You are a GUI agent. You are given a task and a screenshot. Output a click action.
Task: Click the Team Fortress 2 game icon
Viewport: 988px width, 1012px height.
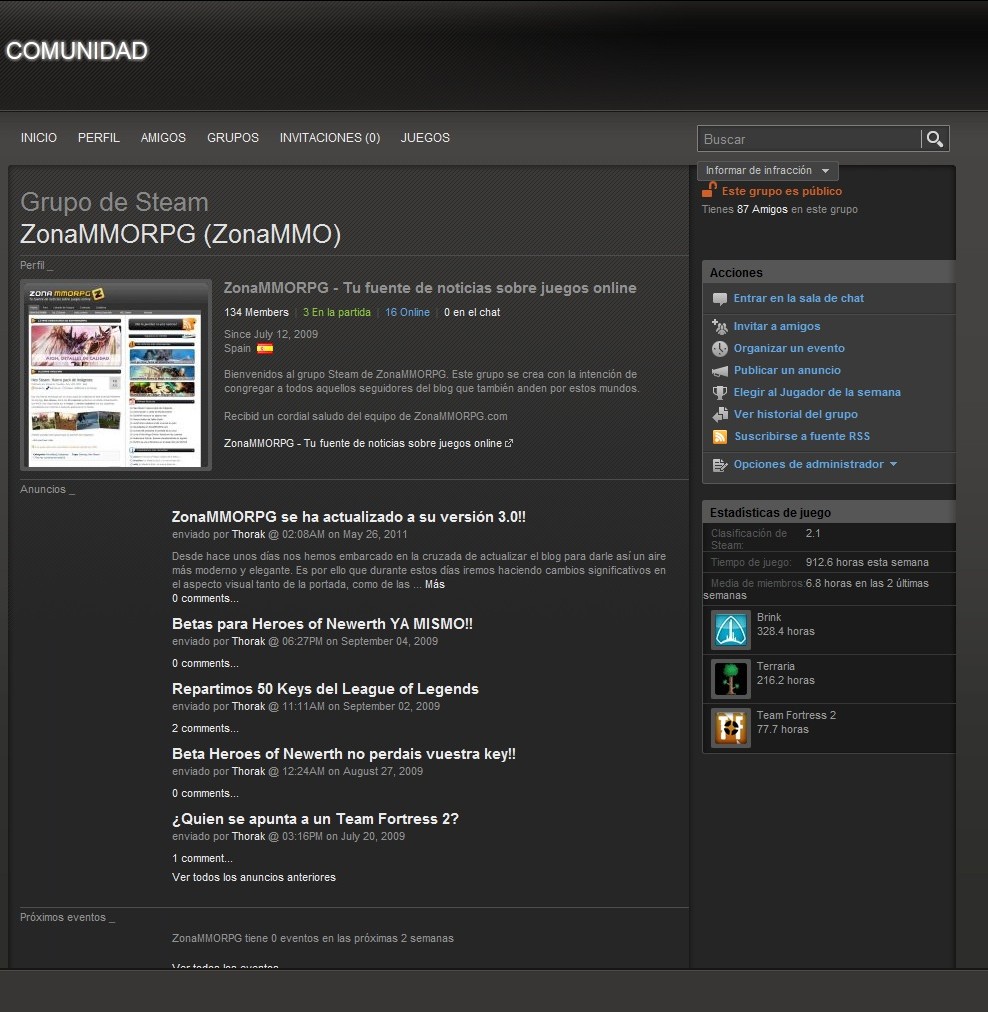[x=730, y=728]
